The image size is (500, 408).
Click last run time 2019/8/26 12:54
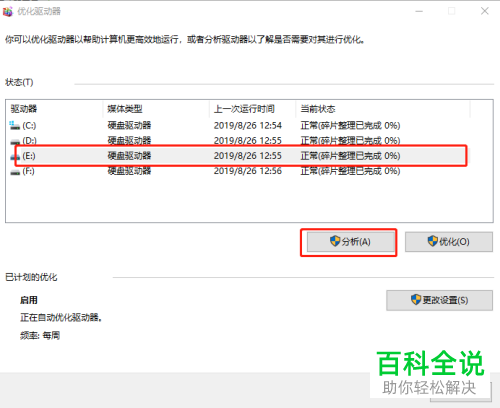[248, 126]
